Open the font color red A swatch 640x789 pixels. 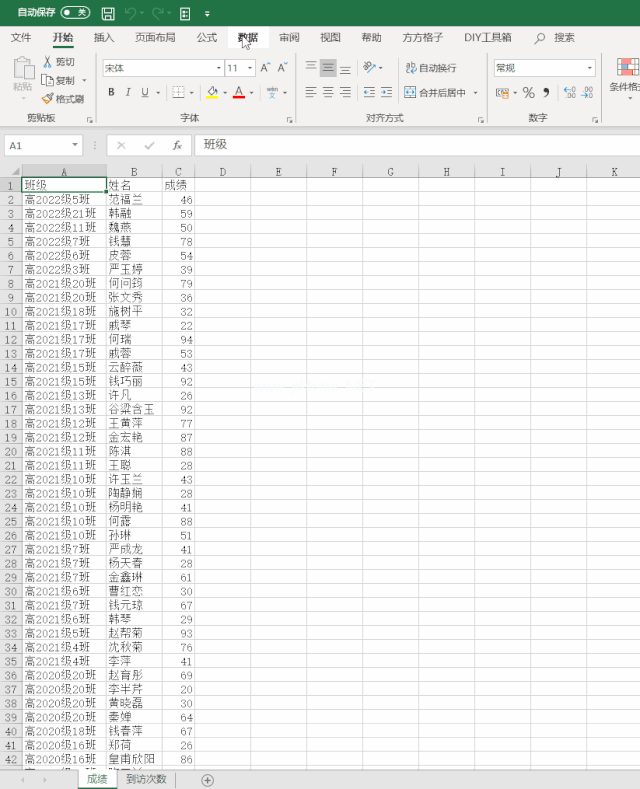(x=239, y=93)
